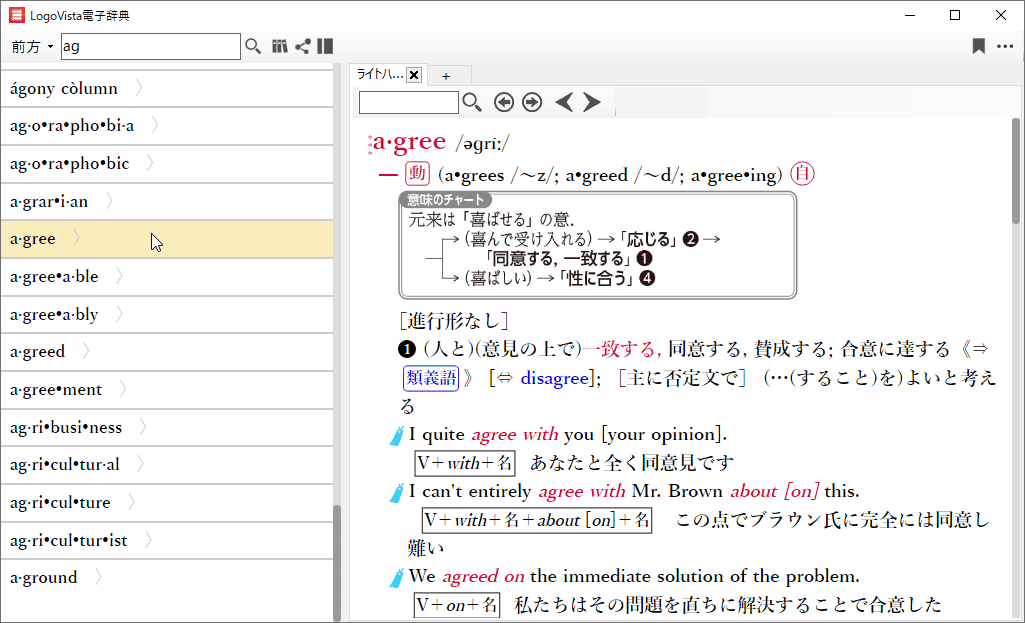Image resolution: width=1025 pixels, height=623 pixels.
Task: Open the more options ellipsis menu
Action: 1005,46
